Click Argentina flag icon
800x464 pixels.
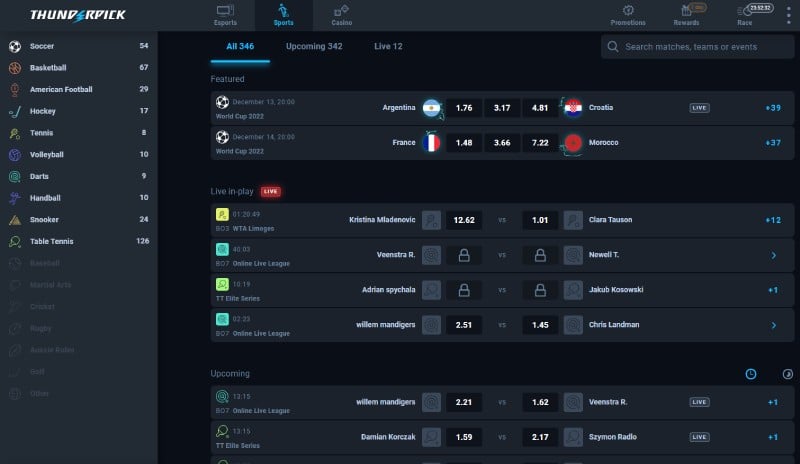(x=431, y=108)
